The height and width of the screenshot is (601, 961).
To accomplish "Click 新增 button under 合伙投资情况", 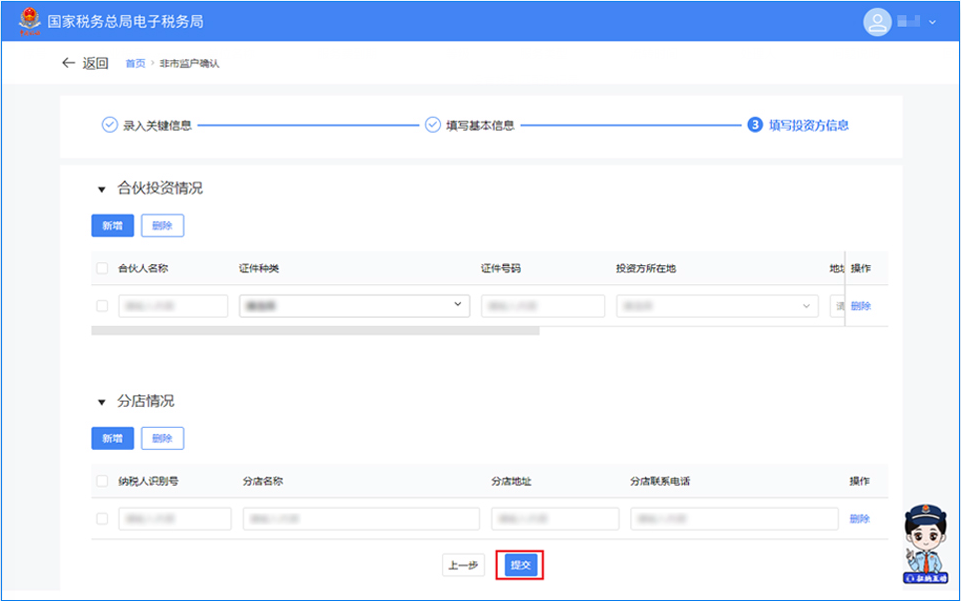I will pyautogui.click(x=112, y=226).
